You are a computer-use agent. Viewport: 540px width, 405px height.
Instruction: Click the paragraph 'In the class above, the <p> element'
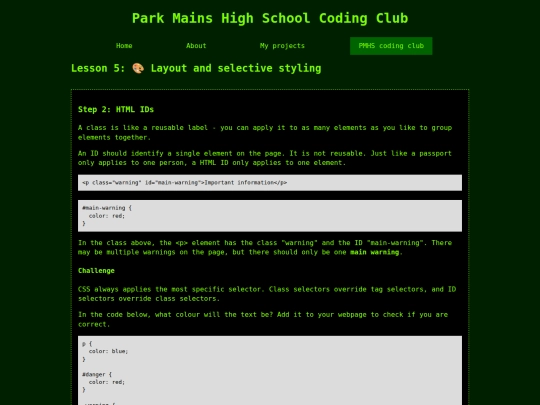pos(265,247)
